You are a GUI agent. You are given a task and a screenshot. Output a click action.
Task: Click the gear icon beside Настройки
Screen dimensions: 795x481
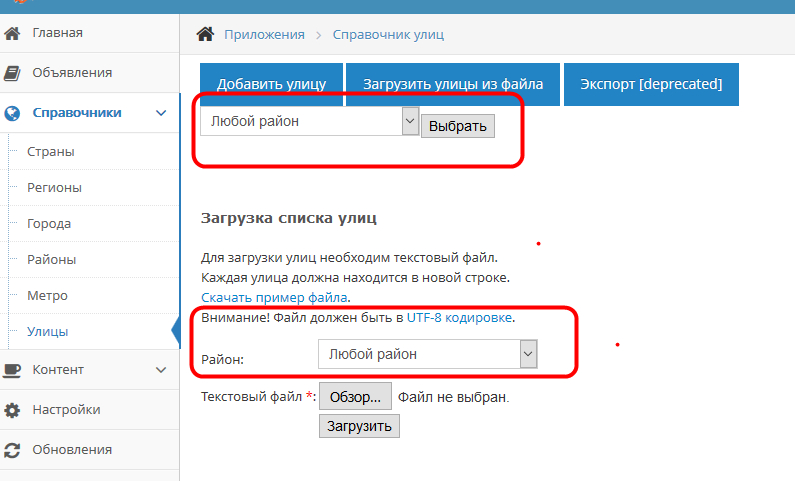coord(12,410)
